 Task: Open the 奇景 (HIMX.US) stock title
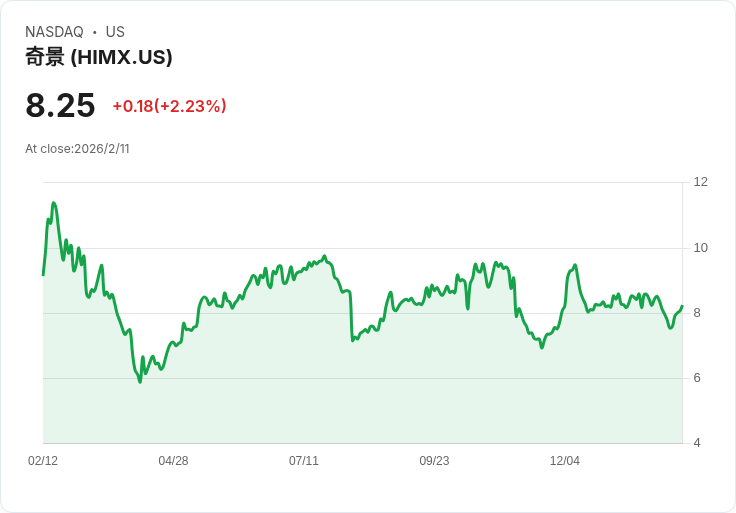(x=99, y=57)
